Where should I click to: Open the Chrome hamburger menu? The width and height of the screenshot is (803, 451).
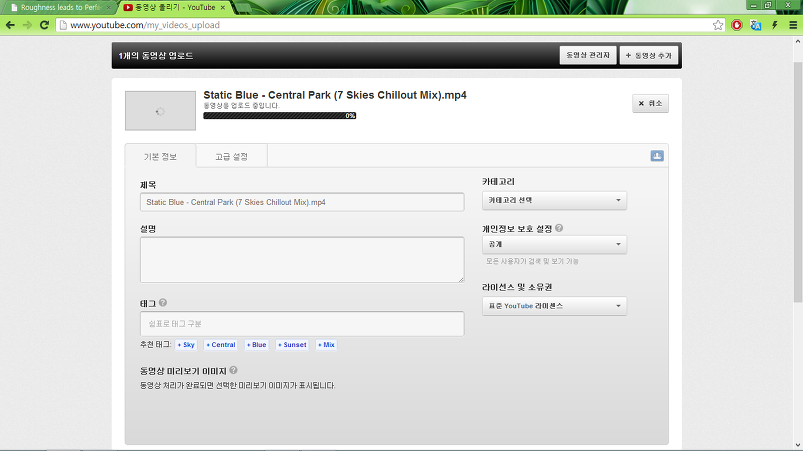(793, 25)
